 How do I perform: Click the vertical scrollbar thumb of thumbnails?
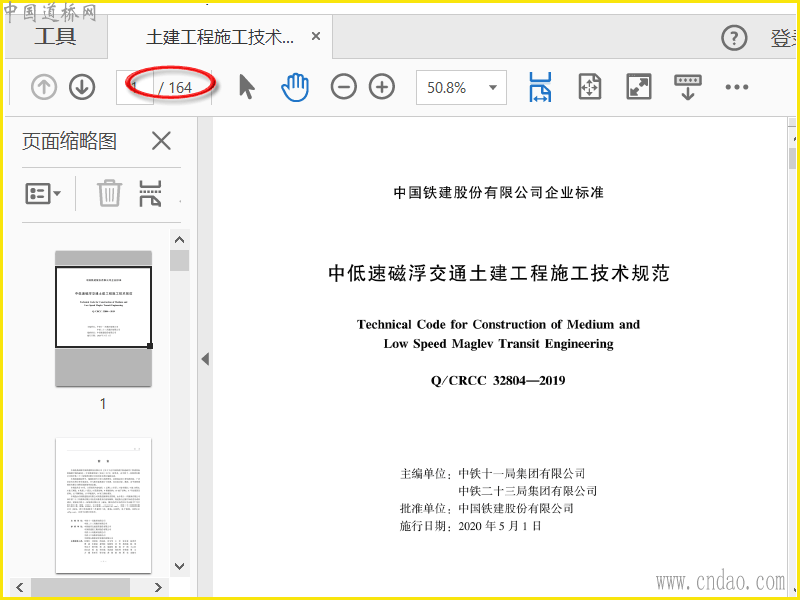pyautogui.click(x=180, y=260)
